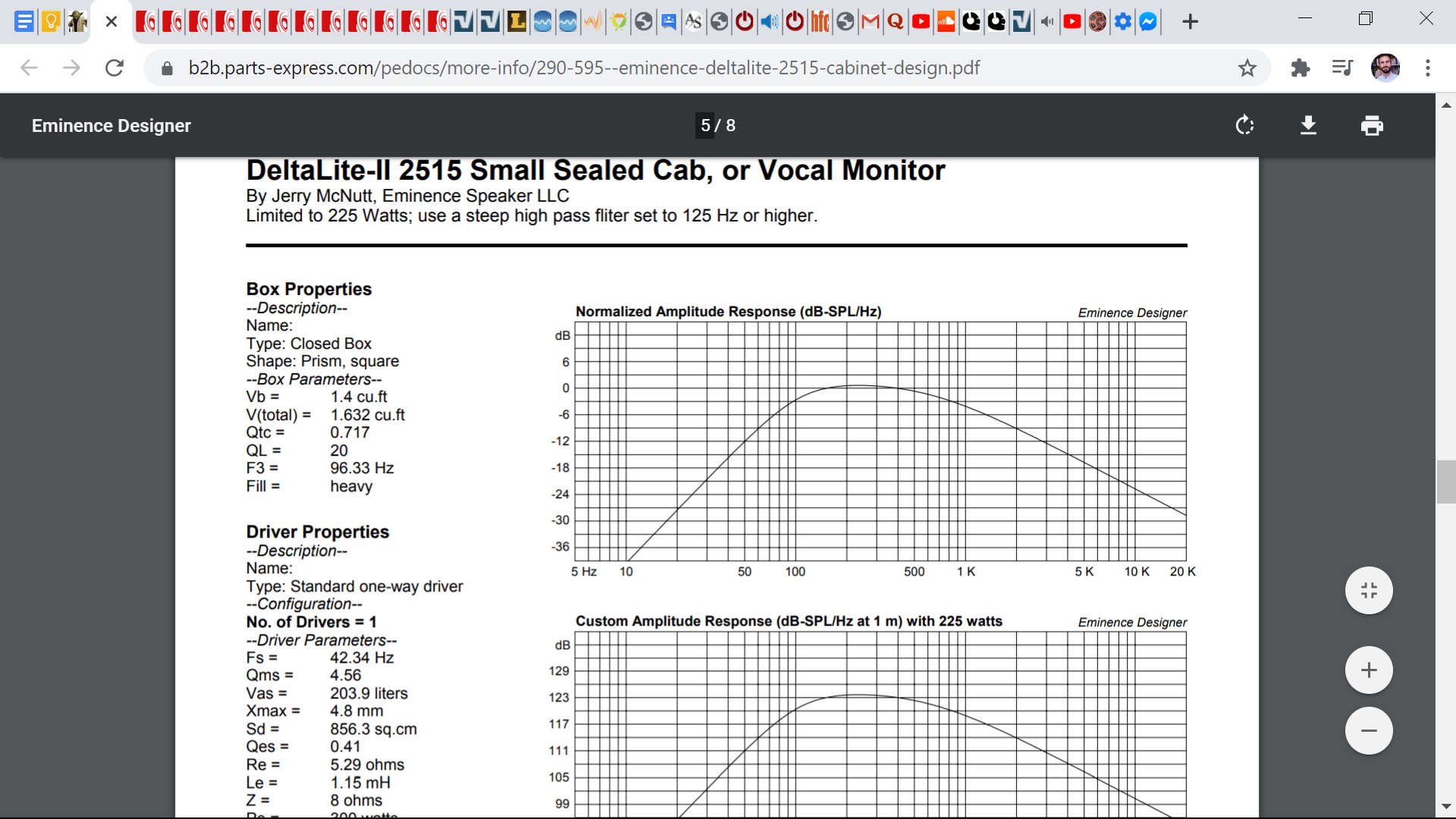Click the DeltaLite-II 2515 heading
Screen dimensions: 1456x819
596,171
